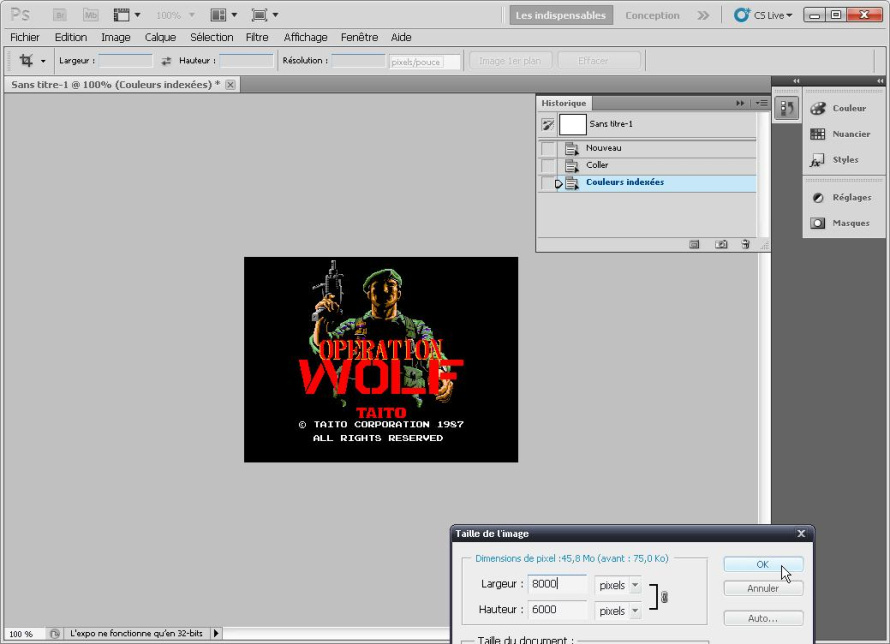Click the dialog Largeur field showing 8000

pyautogui.click(x=557, y=584)
